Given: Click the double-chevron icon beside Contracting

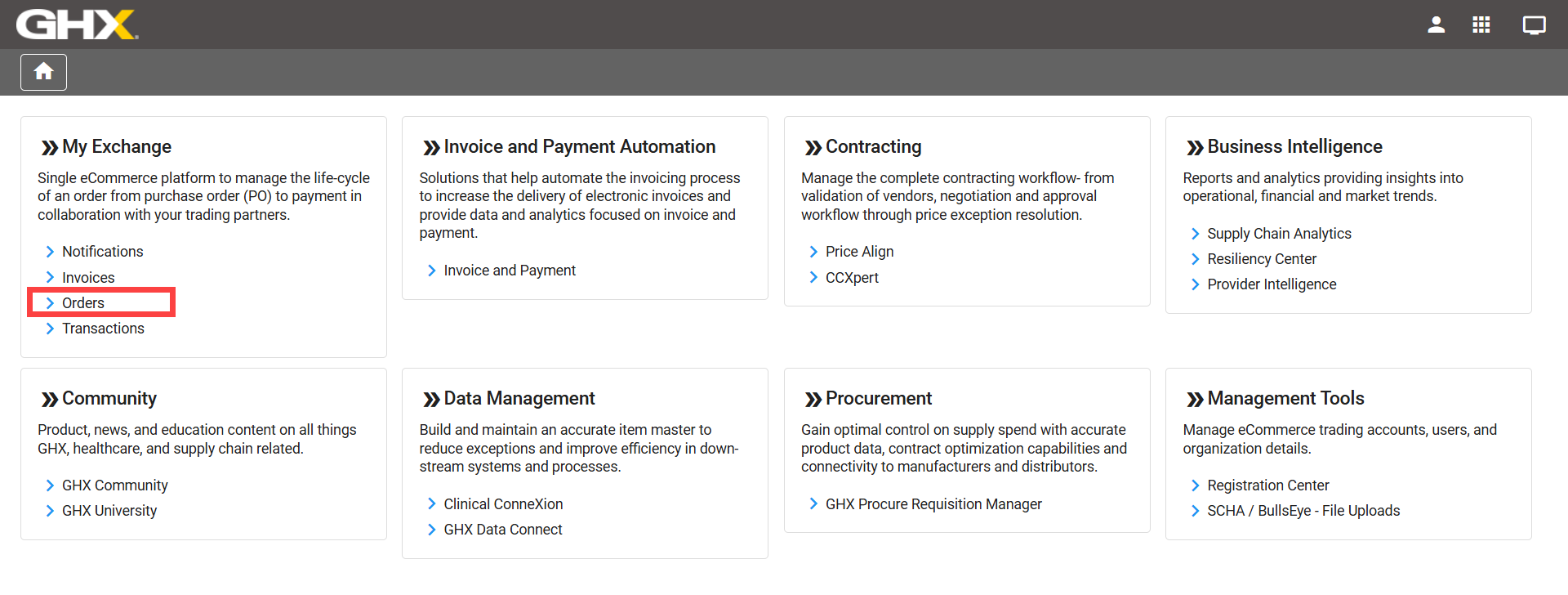Looking at the screenshot, I should pos(813,147).
